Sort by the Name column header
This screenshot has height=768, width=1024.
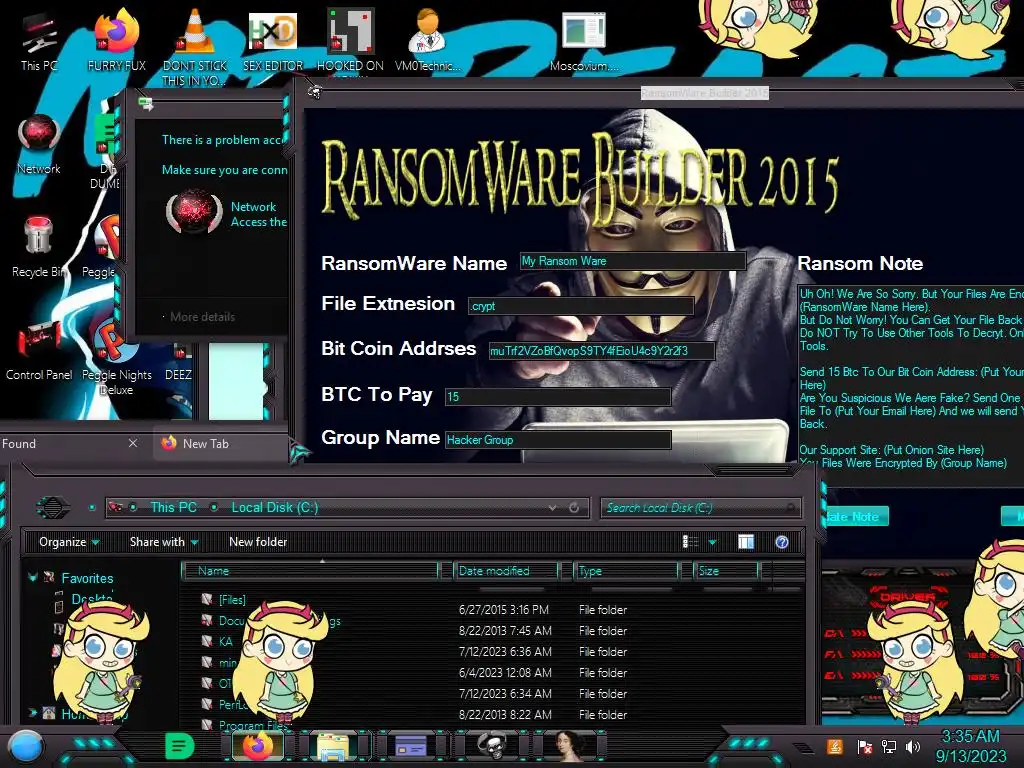(x=311, y=571)
